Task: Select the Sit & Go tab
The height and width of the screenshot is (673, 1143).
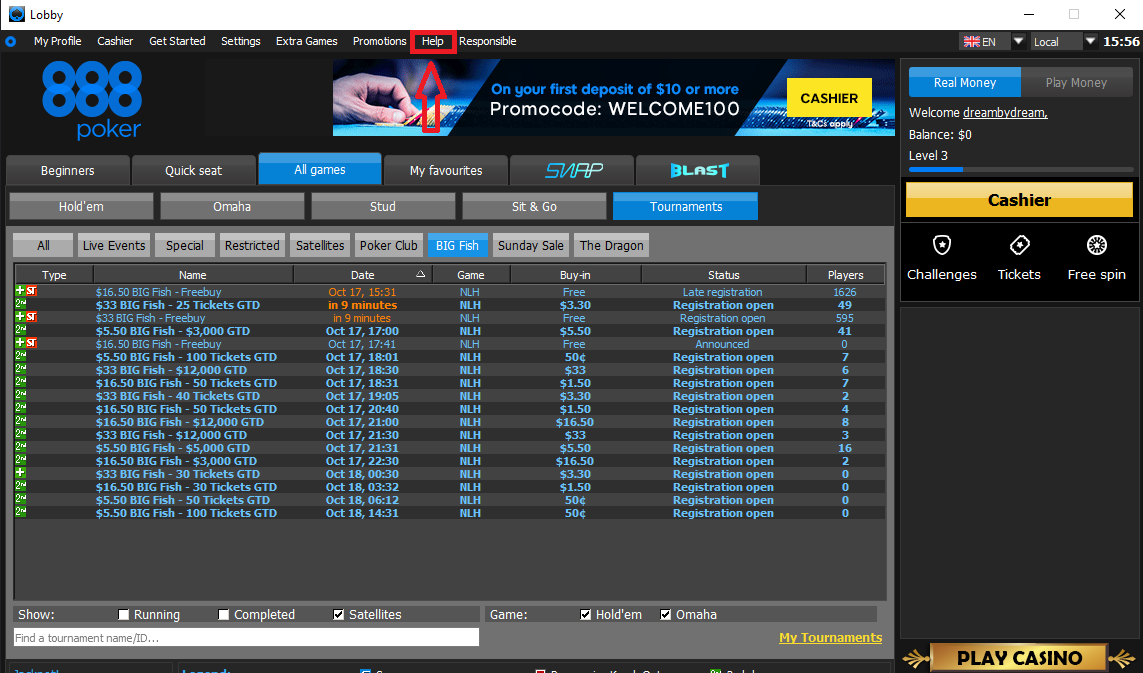Action: pos(534,206)
